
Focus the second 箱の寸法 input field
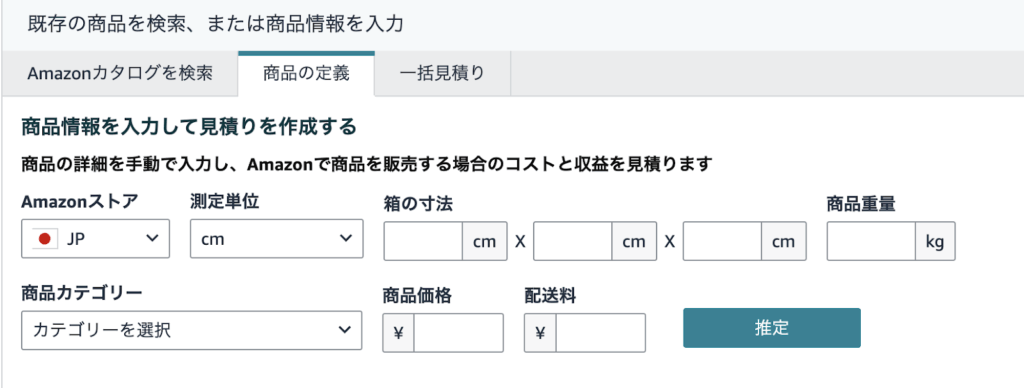pyautogui.click(x=573, y=242)
